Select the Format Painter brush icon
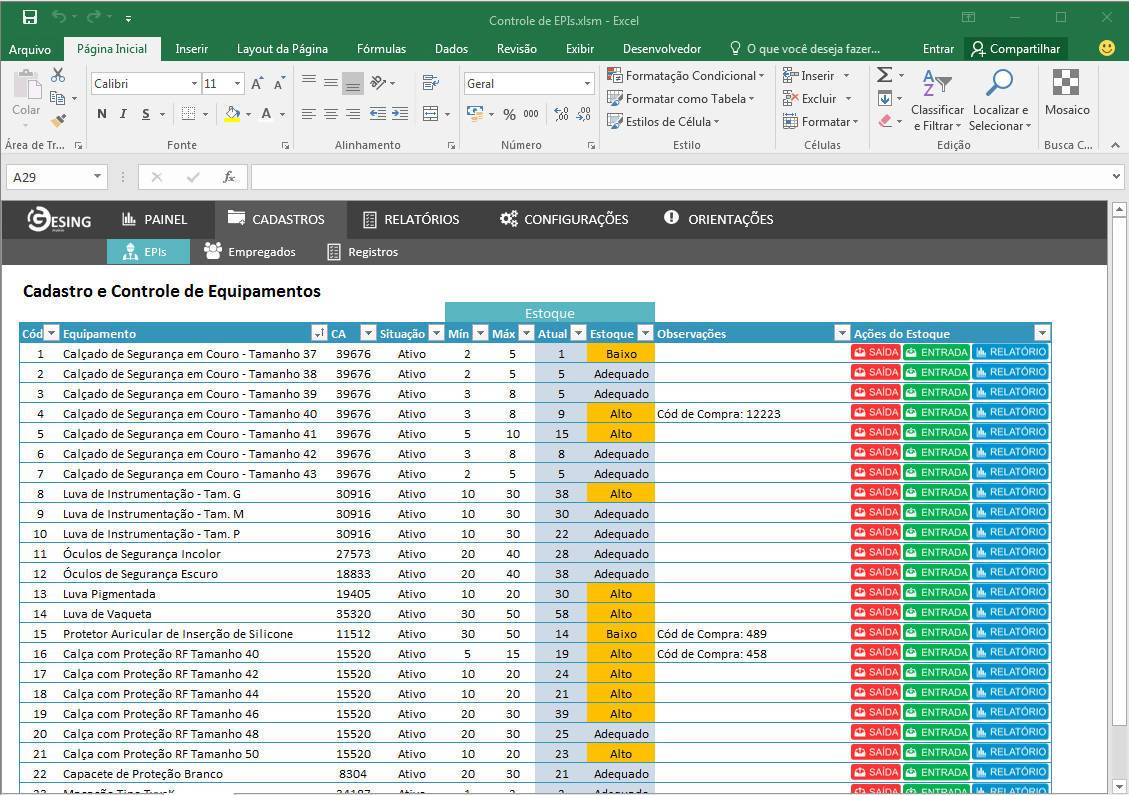The height and width of the screenshot is (795, 1129). pos(58,121)
